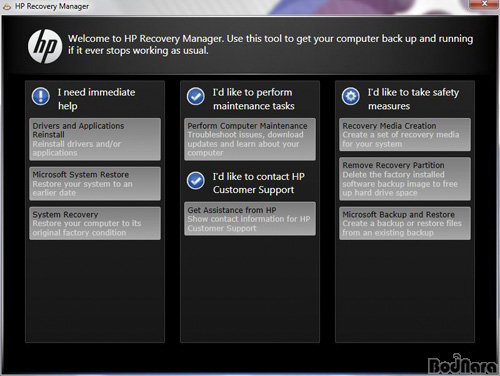Click the 'I need immediate help' heading
This screenshot has height=376, width=500.
[96, 99]
